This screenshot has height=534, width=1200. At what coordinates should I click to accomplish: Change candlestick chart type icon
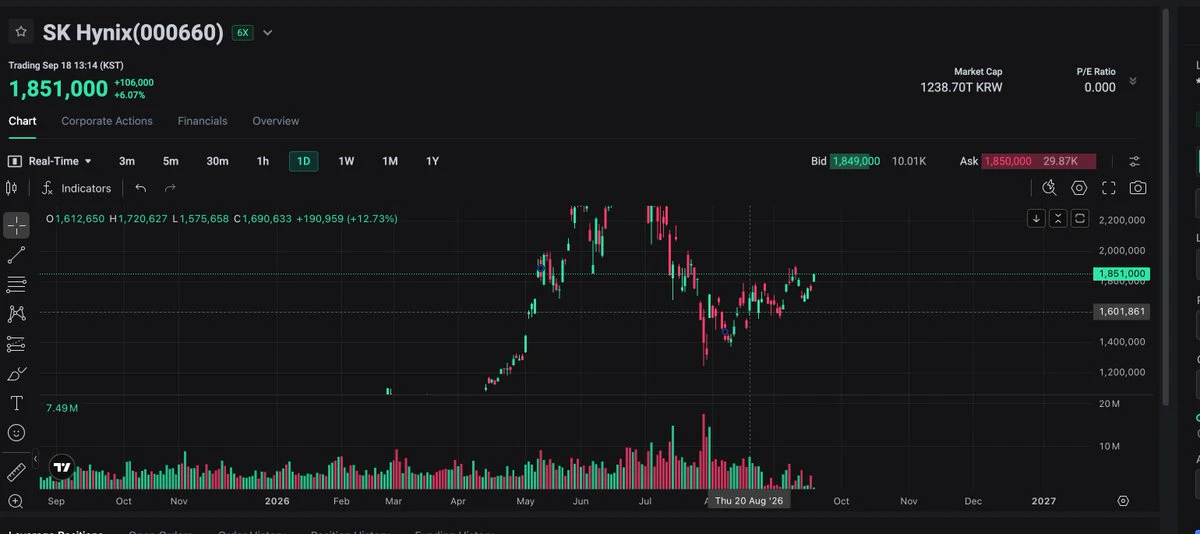[12, 188]
